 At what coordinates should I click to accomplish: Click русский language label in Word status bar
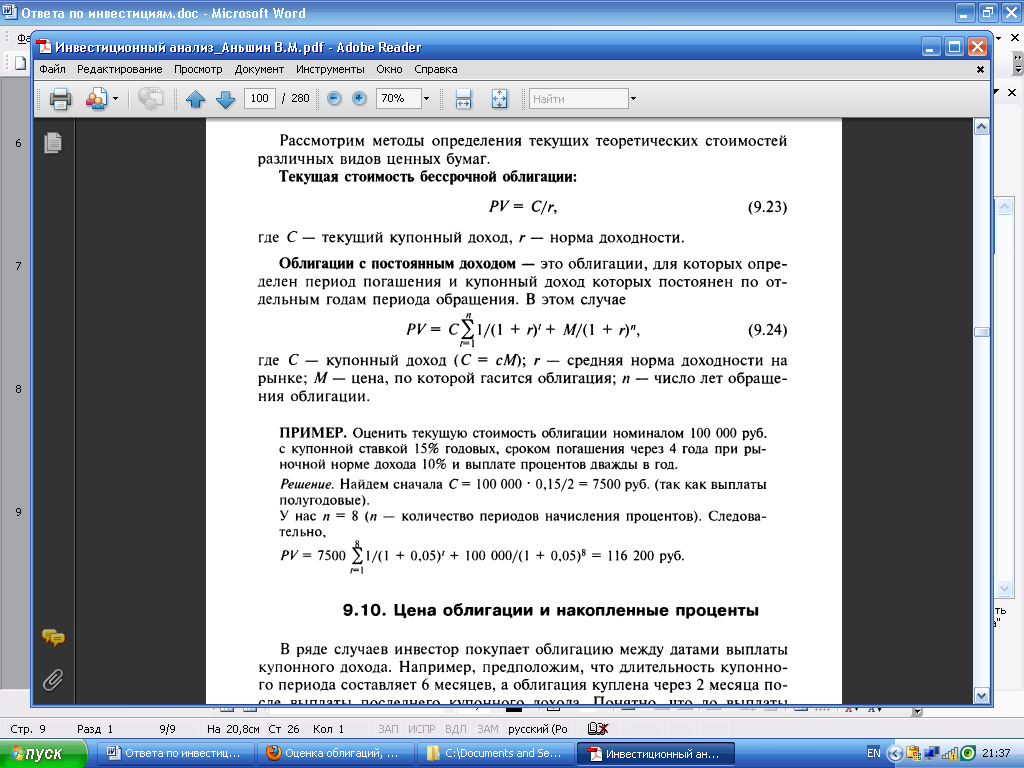coord(537,729)
